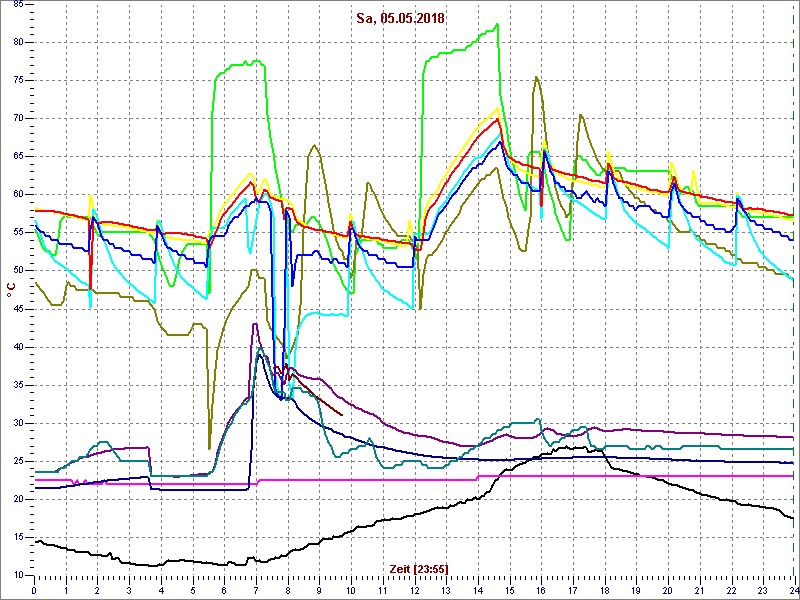Click hour 22 on the time axis
This screenshot has width=800, height=600.
(x=731, y=589)
